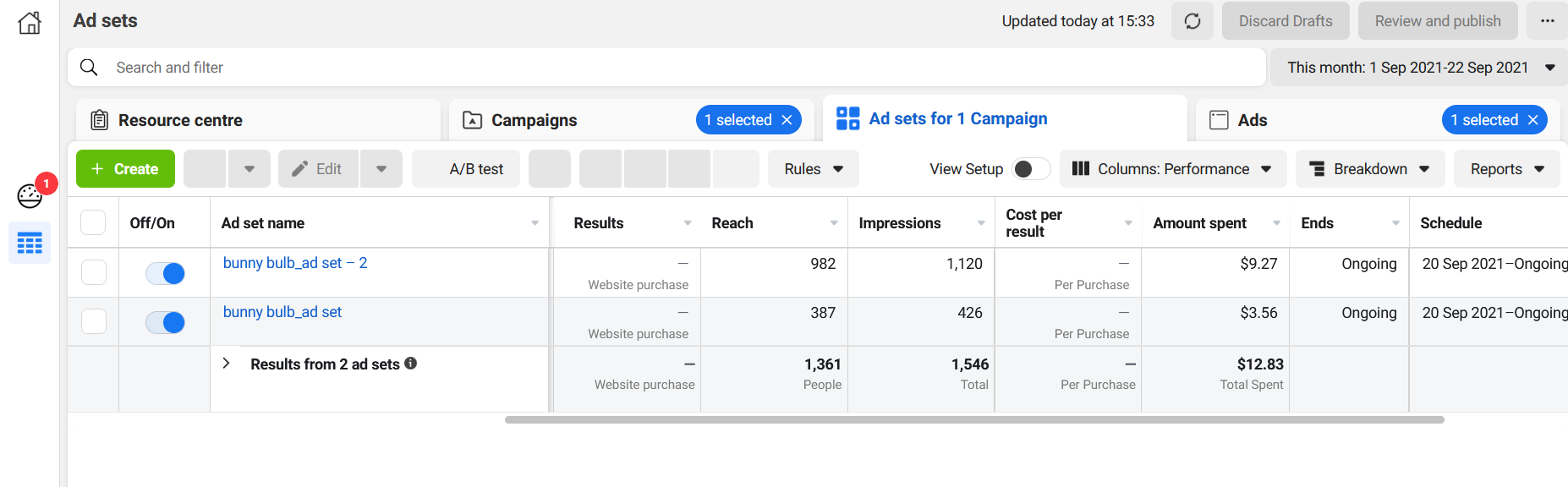This screenshot has width=1568, height=487.
Task: Click the green Create button
Action: [125, 169]
